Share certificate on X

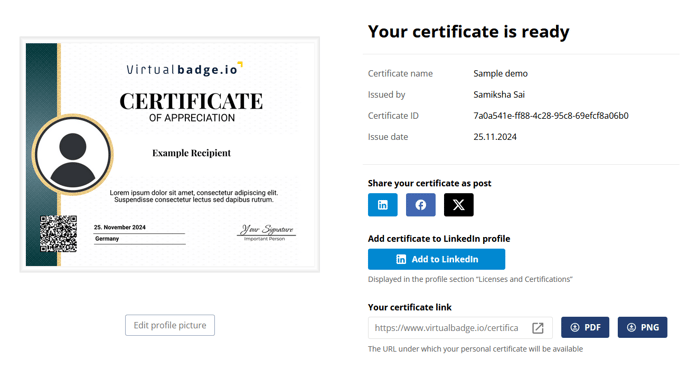click(459, 204)
